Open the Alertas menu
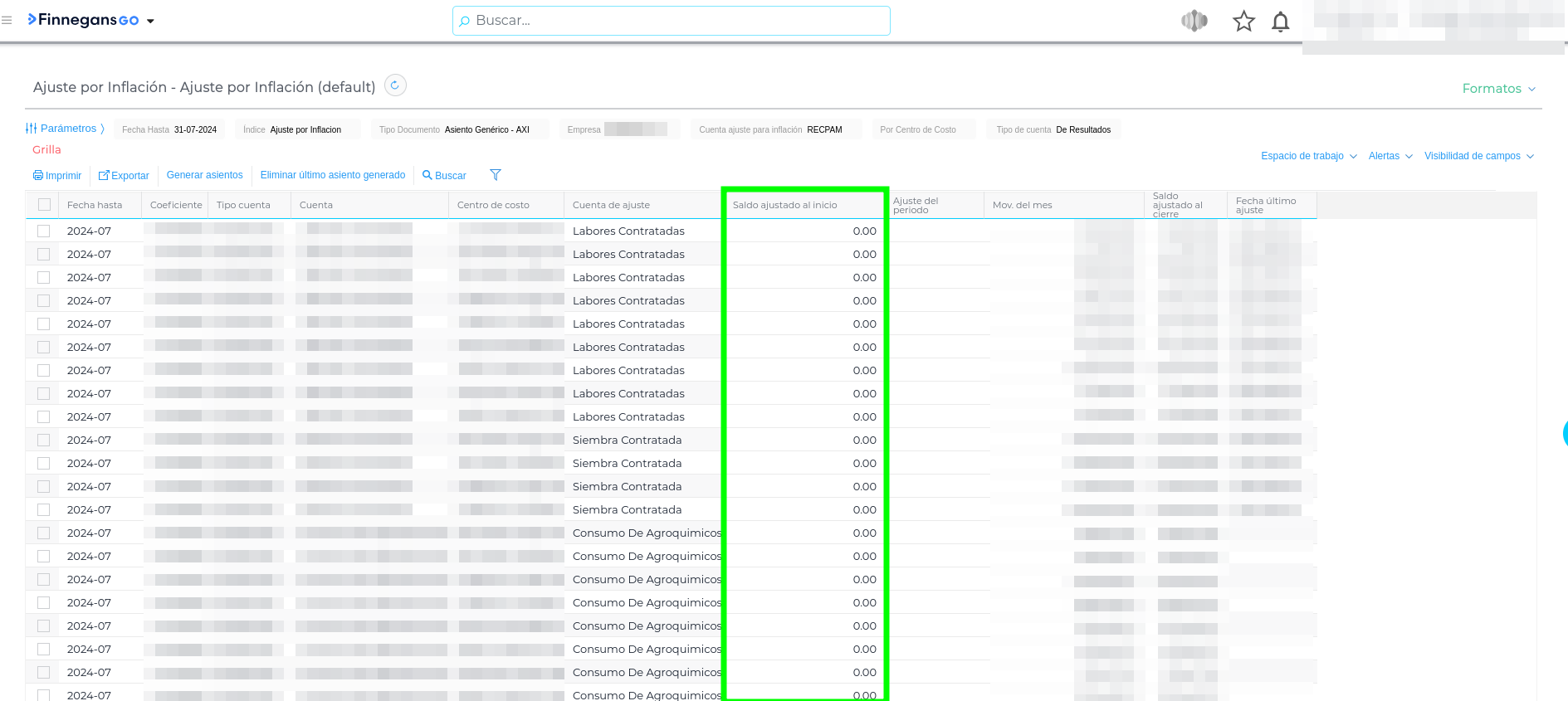 click(1390, 156)
